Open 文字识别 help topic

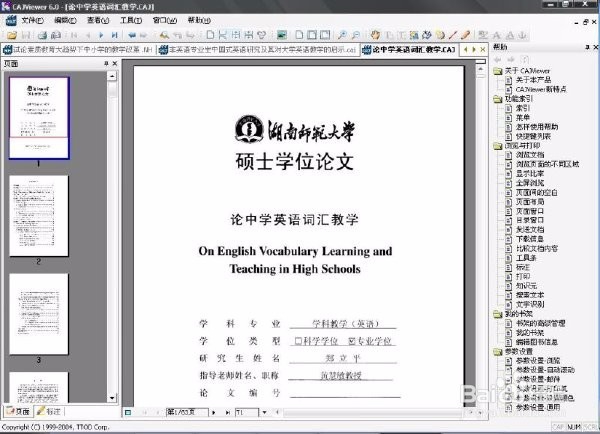click(530, 305)
